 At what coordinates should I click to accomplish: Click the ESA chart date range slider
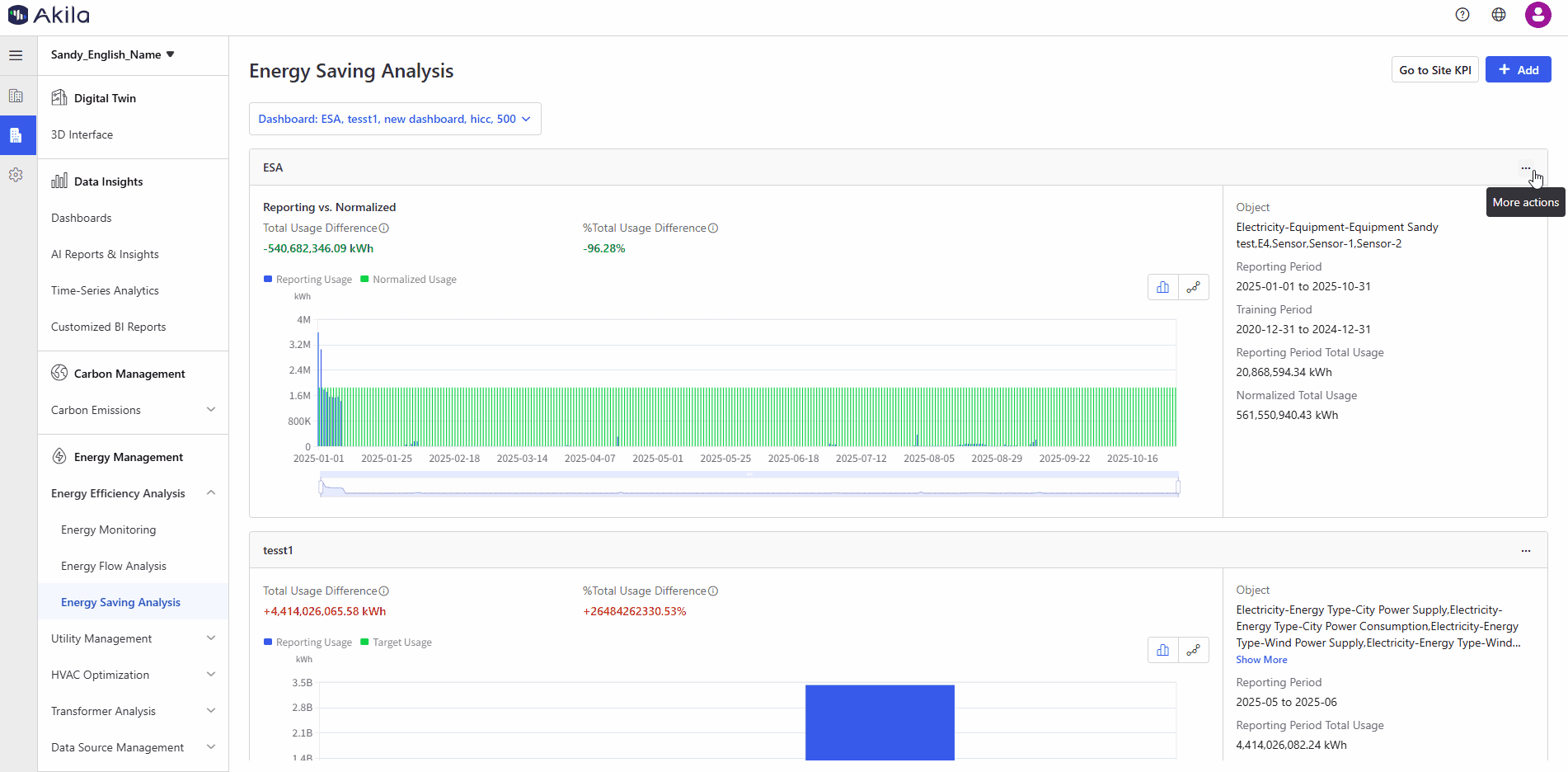[x=749, y=487]
